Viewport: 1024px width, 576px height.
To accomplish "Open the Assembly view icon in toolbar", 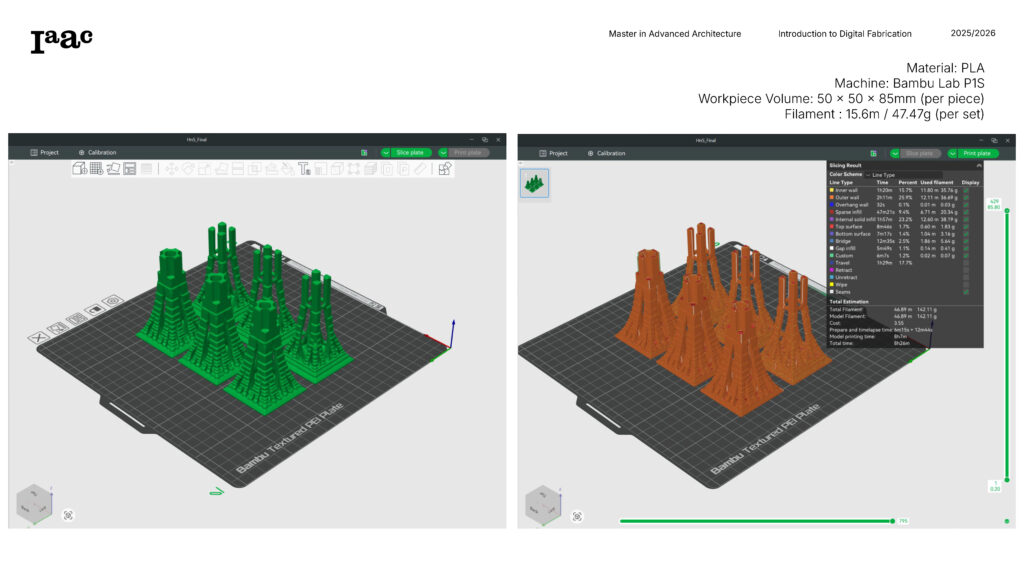I will pos(444,169).
